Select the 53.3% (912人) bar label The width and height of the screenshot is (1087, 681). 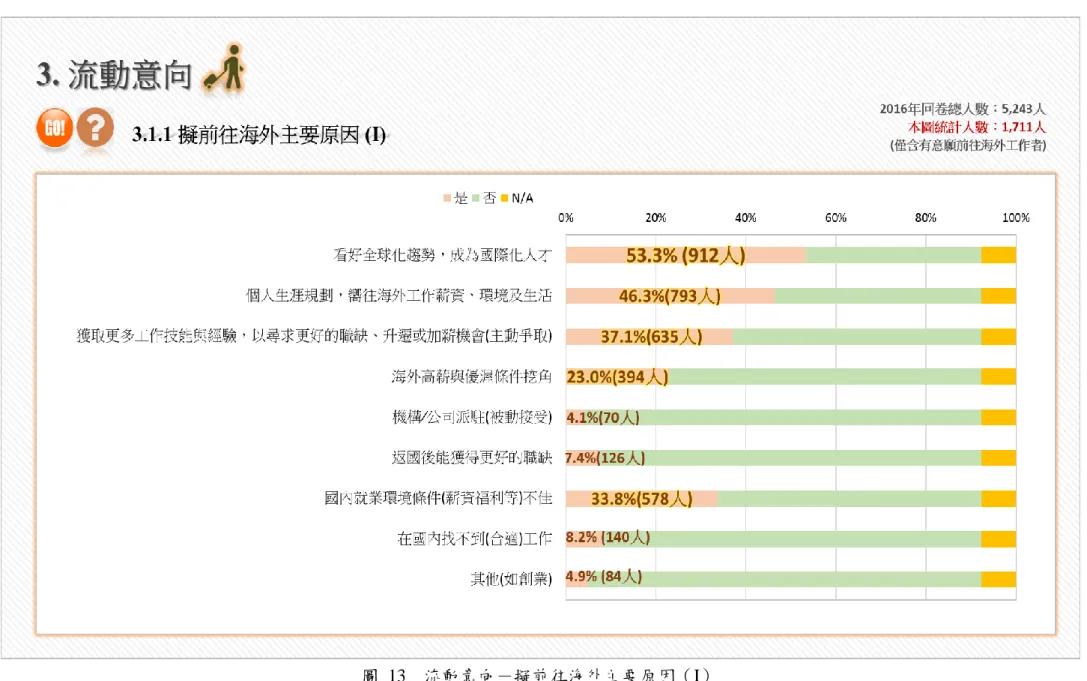coord(685,255)
